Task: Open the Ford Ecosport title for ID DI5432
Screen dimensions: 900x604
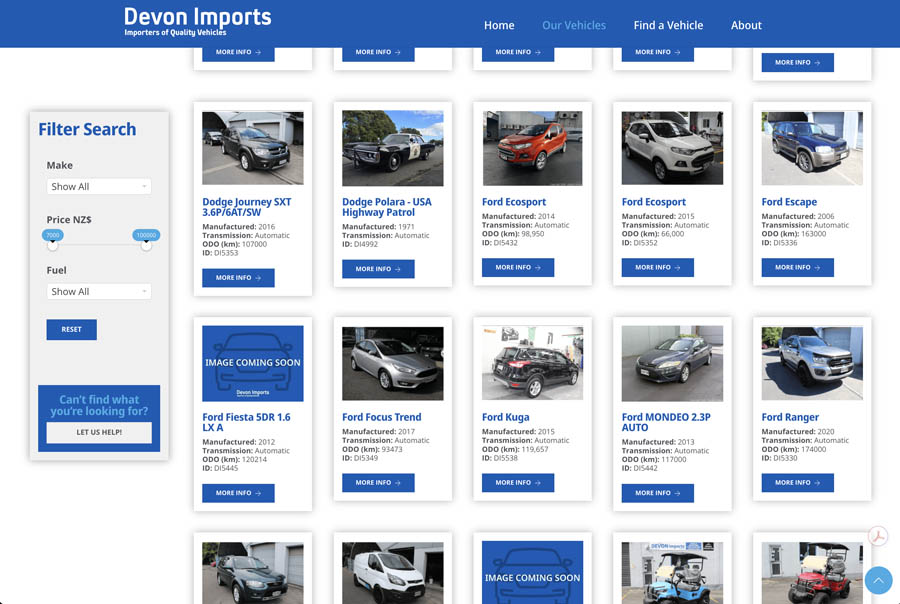Action: tap(514, 202)
